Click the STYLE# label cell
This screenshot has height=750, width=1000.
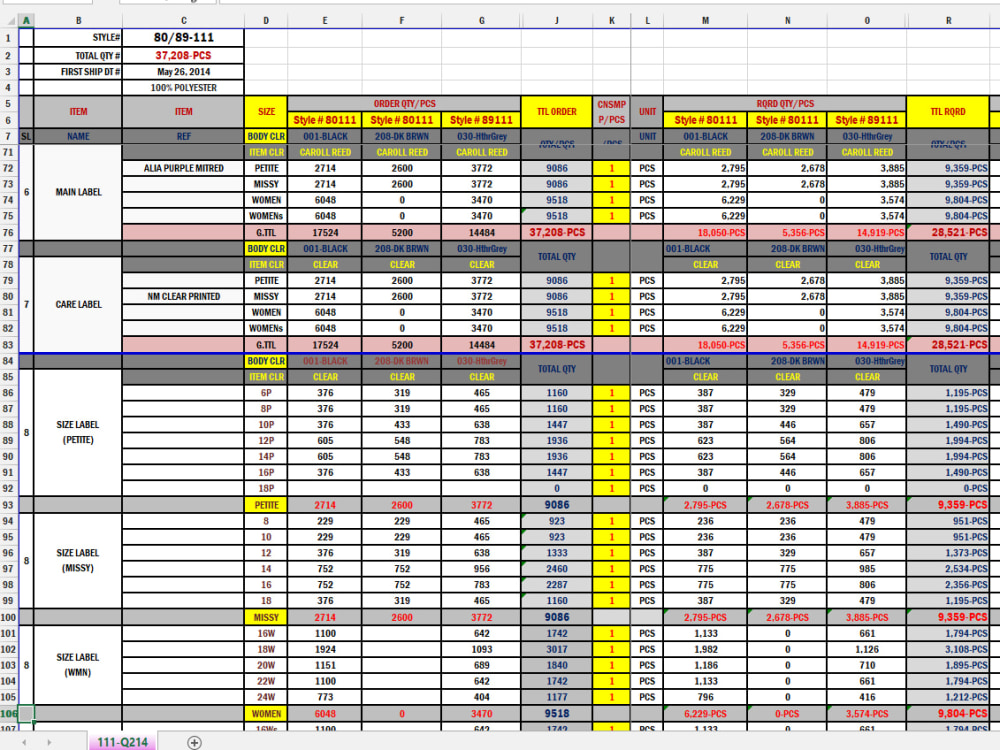click(78, 38)
